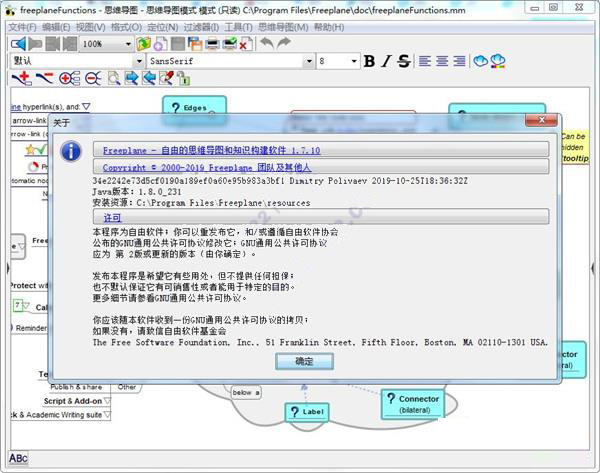The height and width of the screenshot is (473, 600).
Task: Open the 编辑(E) menu
Action: click(56, 28)
